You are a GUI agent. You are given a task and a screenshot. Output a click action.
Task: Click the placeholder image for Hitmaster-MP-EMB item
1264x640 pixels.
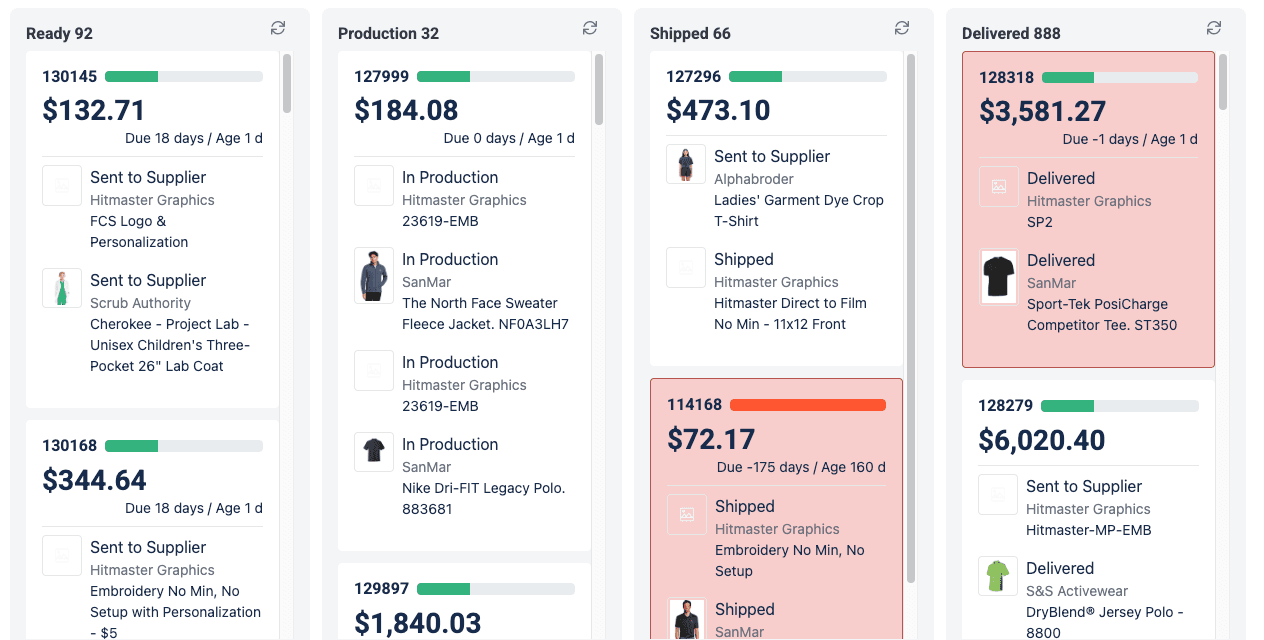[x=998, y=494]
